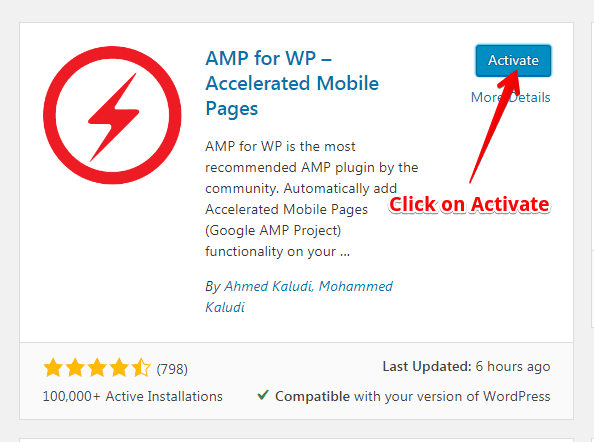The width and height of the screenshot is (594, 442).
Task: Click the 100,000+ Active Installations text
Action: point(133,396)
